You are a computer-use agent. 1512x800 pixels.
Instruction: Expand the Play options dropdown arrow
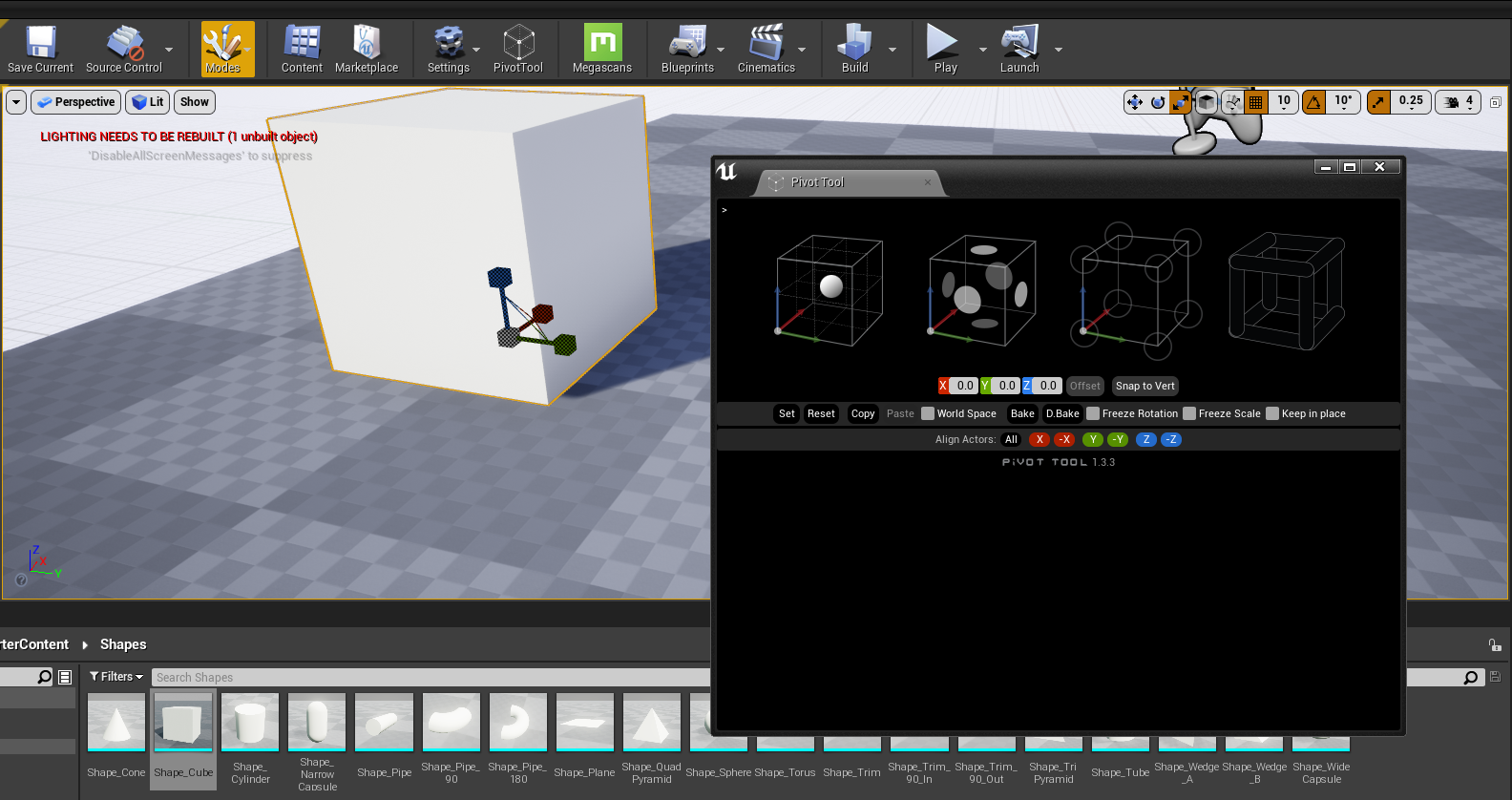(x=983, y=49)
